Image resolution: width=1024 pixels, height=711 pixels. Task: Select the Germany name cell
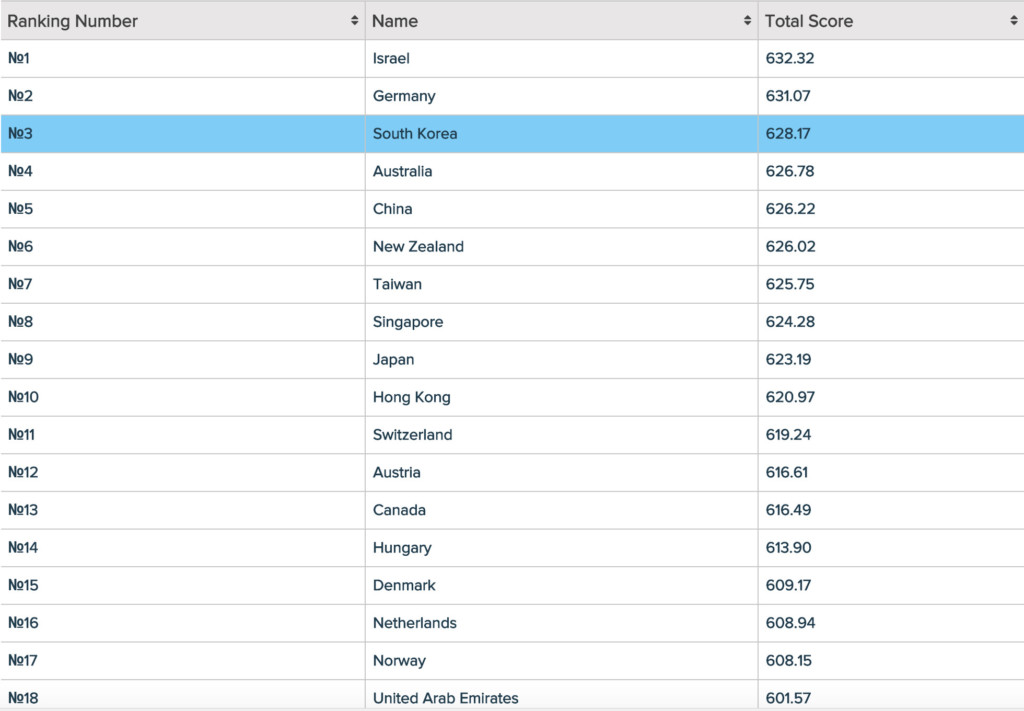click(404, 97)
